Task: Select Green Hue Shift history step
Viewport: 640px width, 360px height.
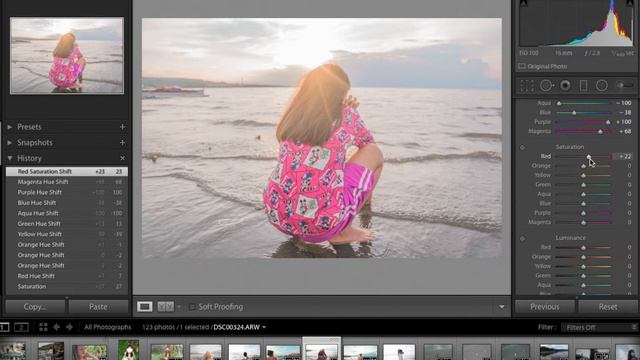Action: pos(67,224)
